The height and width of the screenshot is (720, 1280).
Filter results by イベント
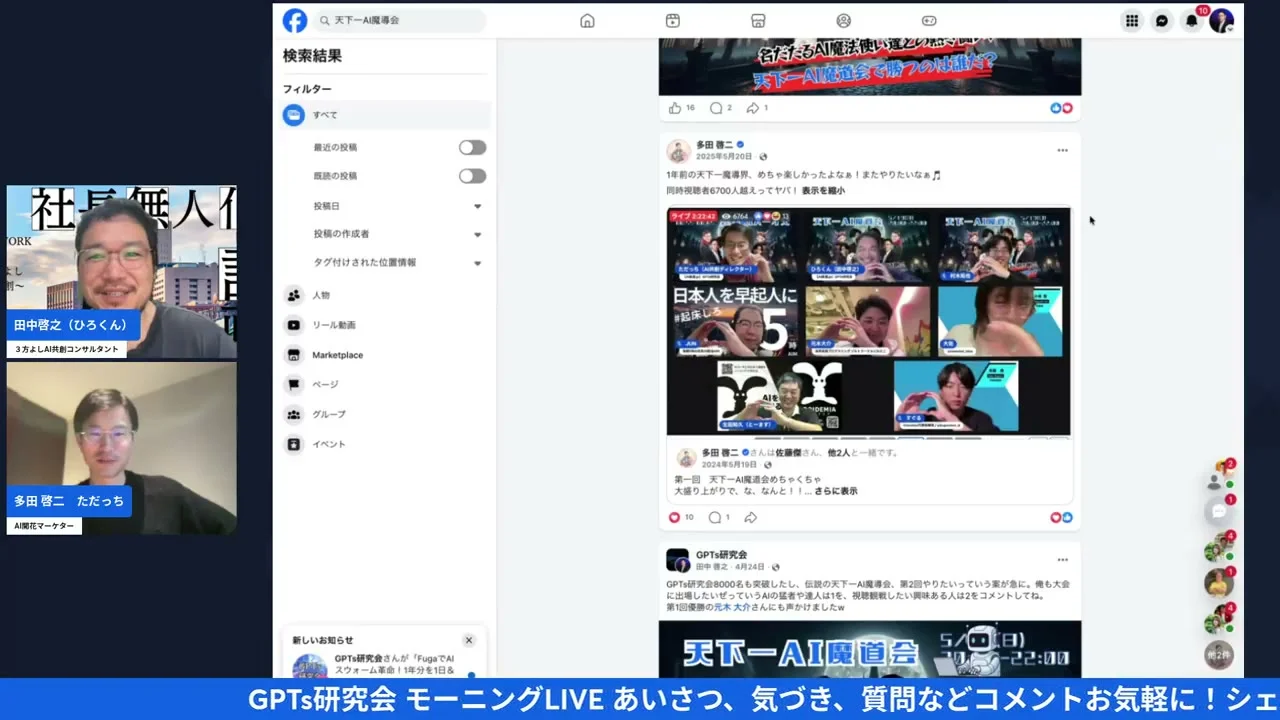tap(386, 444)
